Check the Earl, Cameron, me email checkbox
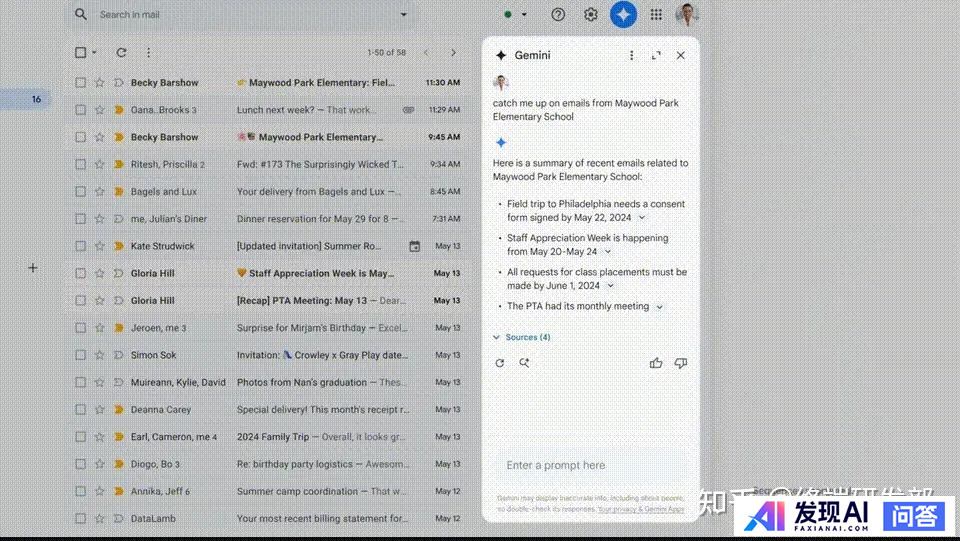The height and width of the screenshot is (541, 960). click(x=80, y=436)
